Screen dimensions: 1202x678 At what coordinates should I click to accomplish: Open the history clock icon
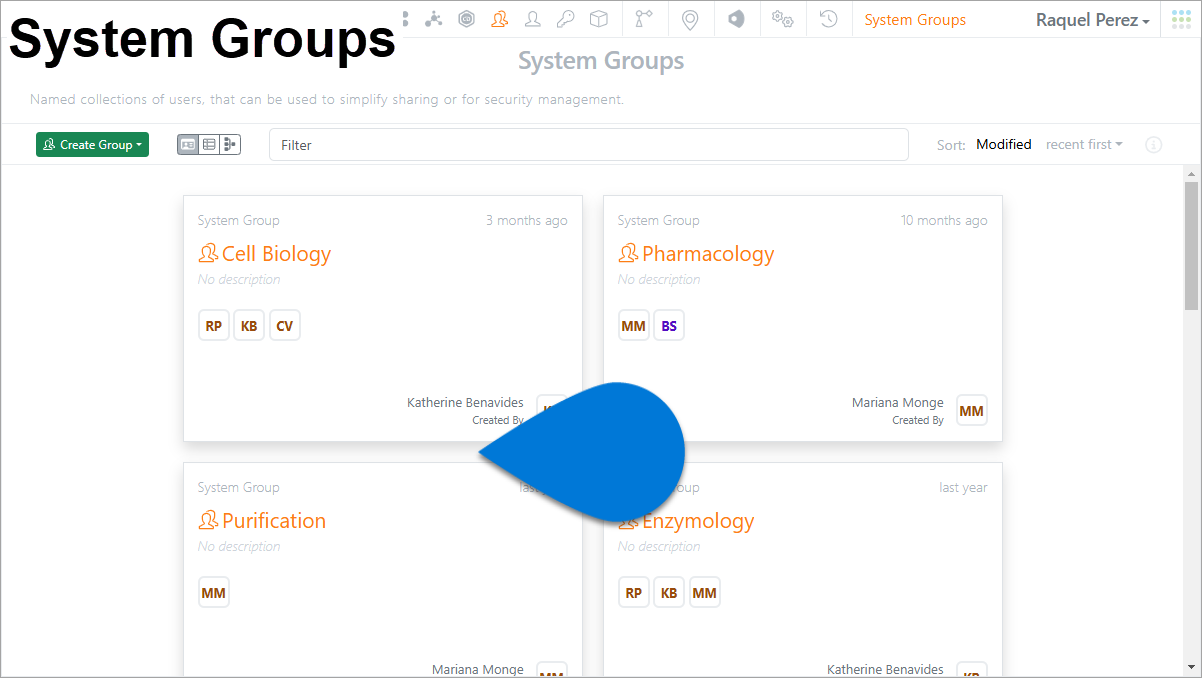pyautogui.click(x=828, y=19)
